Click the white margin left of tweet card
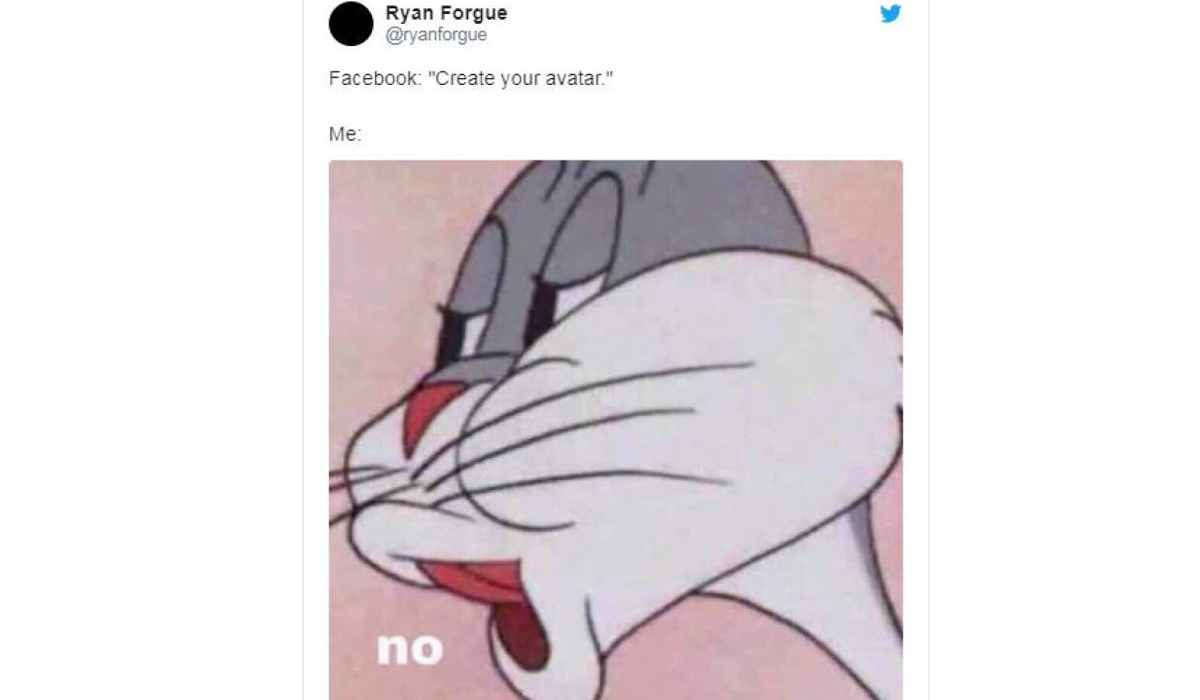Screen dimensions: 1200x700 (150, 350)
